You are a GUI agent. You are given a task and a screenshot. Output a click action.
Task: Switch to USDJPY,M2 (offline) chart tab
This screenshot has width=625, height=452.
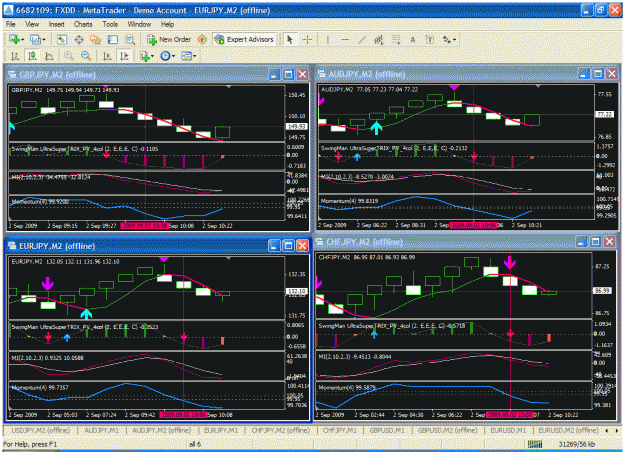pos(41,430)
